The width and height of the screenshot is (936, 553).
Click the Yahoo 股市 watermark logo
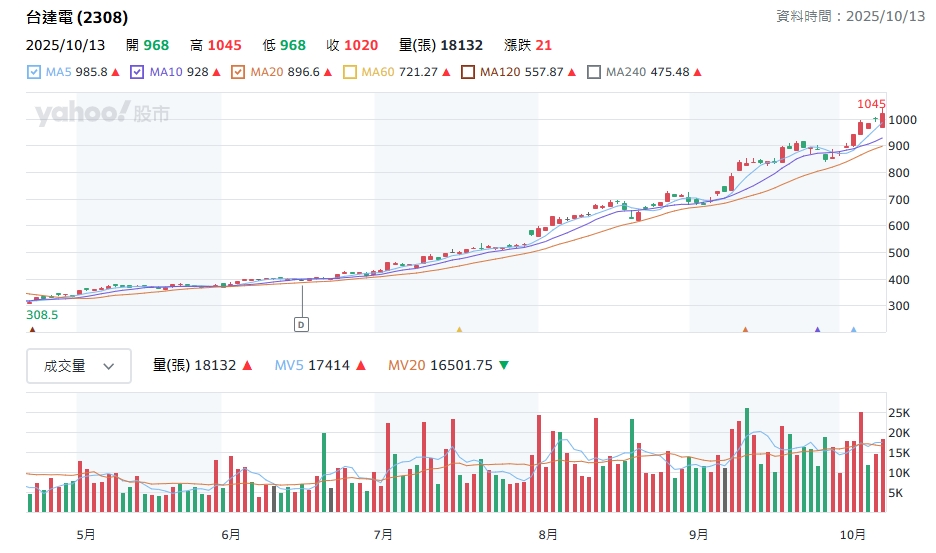tap(103, 114)
